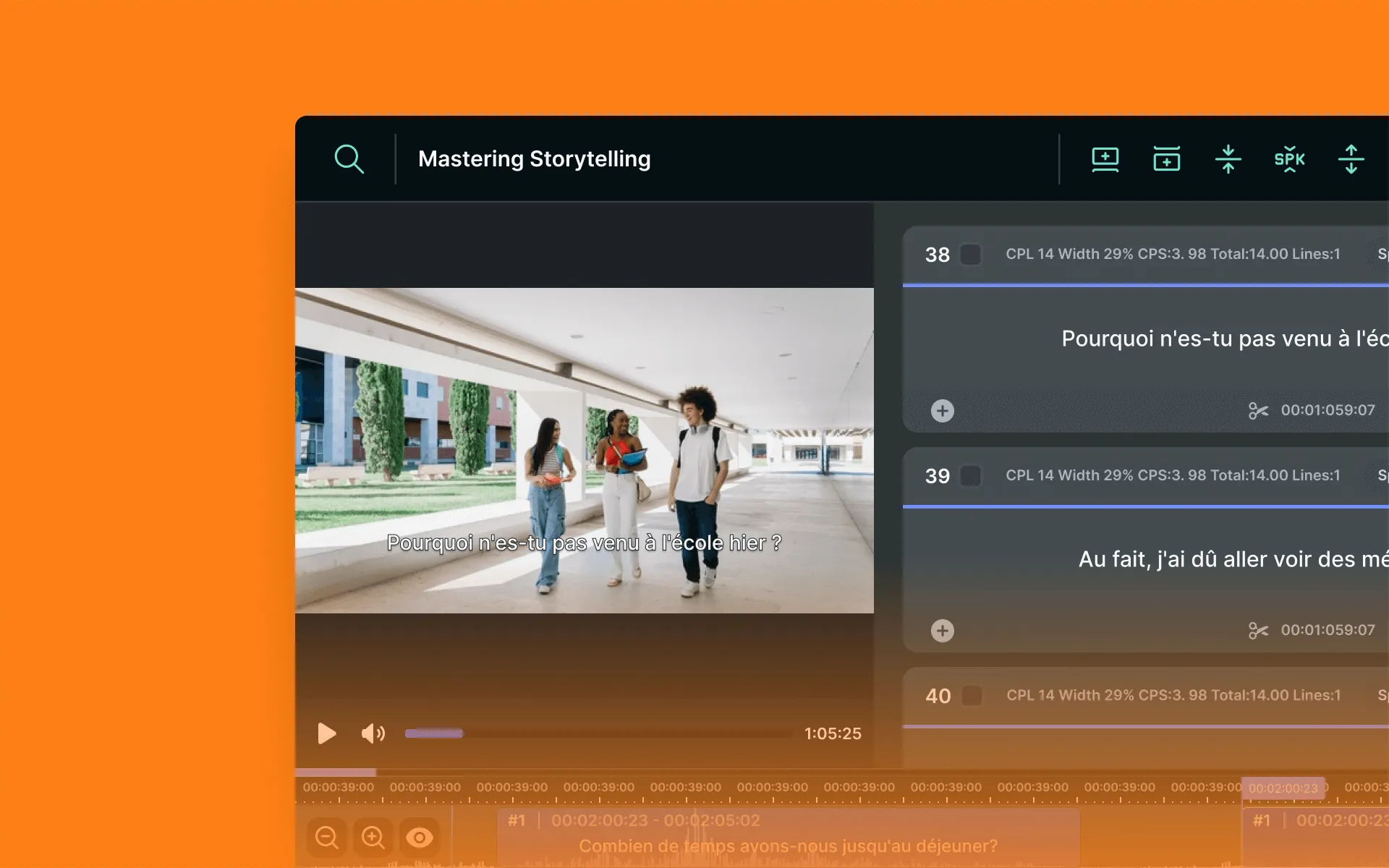Click the add subtitle below icon
Image resolution: width=1389 pixels, height=868 pixels.
[1105, 159]
